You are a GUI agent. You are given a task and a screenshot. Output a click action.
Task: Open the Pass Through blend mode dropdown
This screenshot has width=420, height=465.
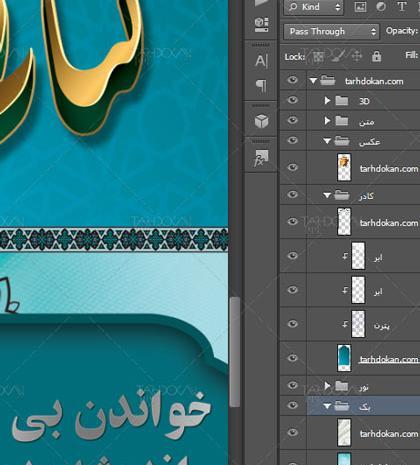331,32
